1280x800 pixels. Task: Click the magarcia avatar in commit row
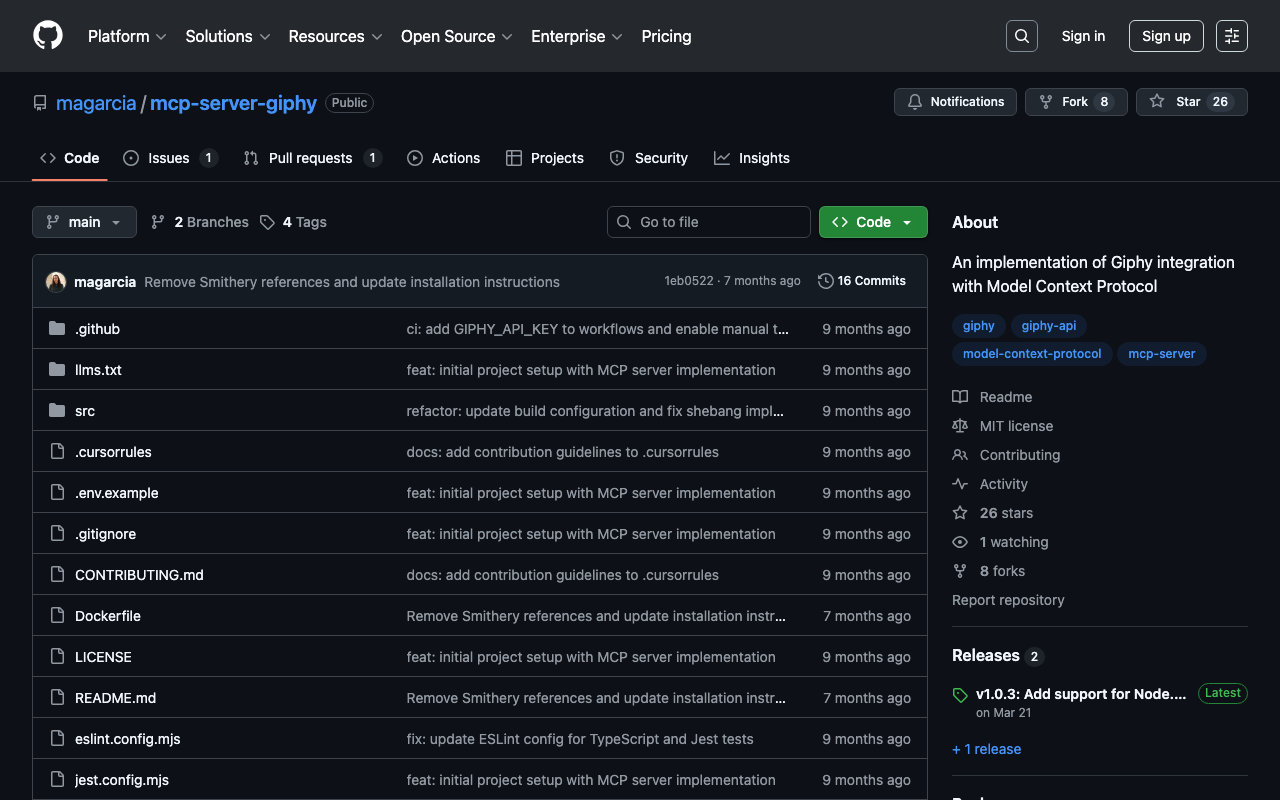pos(56,282)
